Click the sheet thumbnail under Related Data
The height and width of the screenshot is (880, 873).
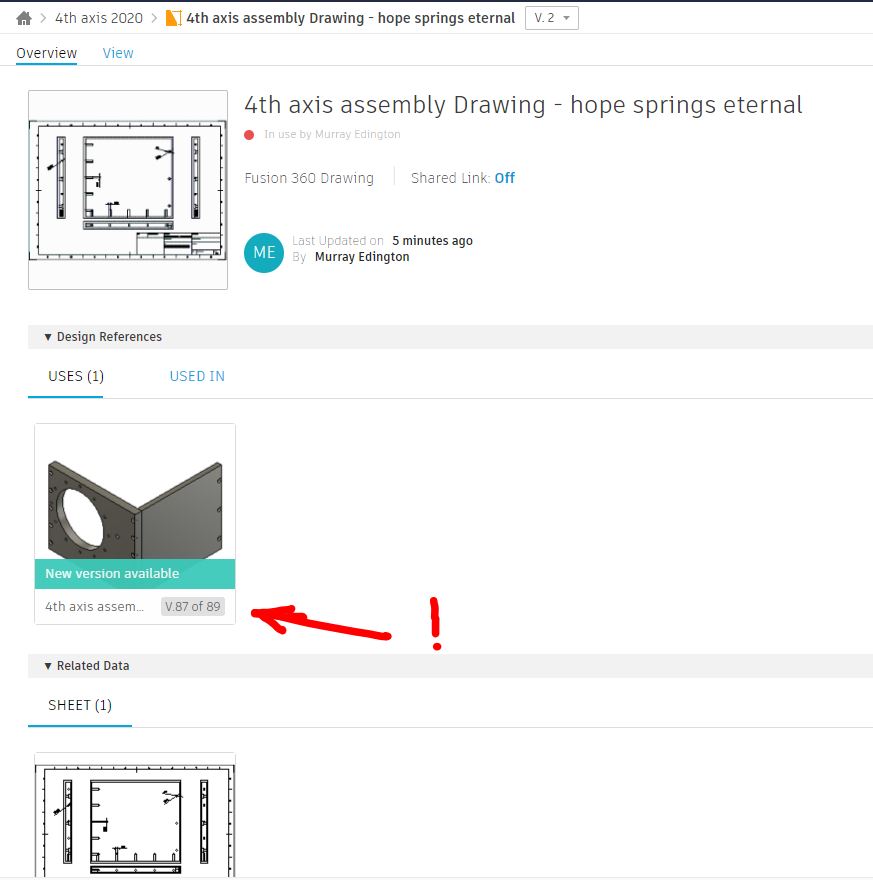[x=134, y=815]
